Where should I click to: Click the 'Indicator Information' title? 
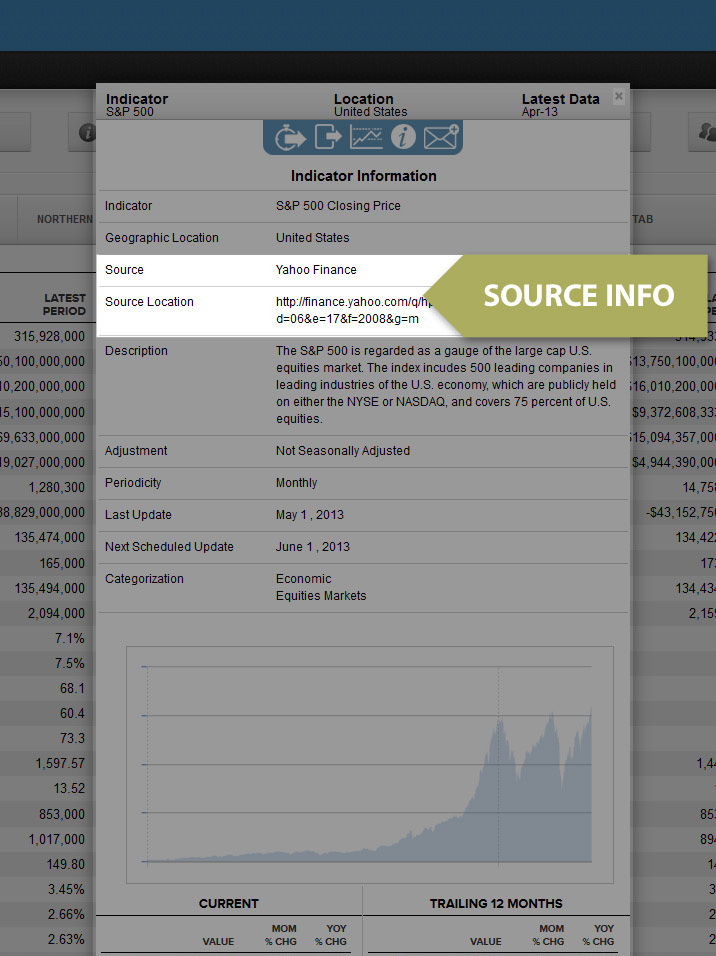363,176
